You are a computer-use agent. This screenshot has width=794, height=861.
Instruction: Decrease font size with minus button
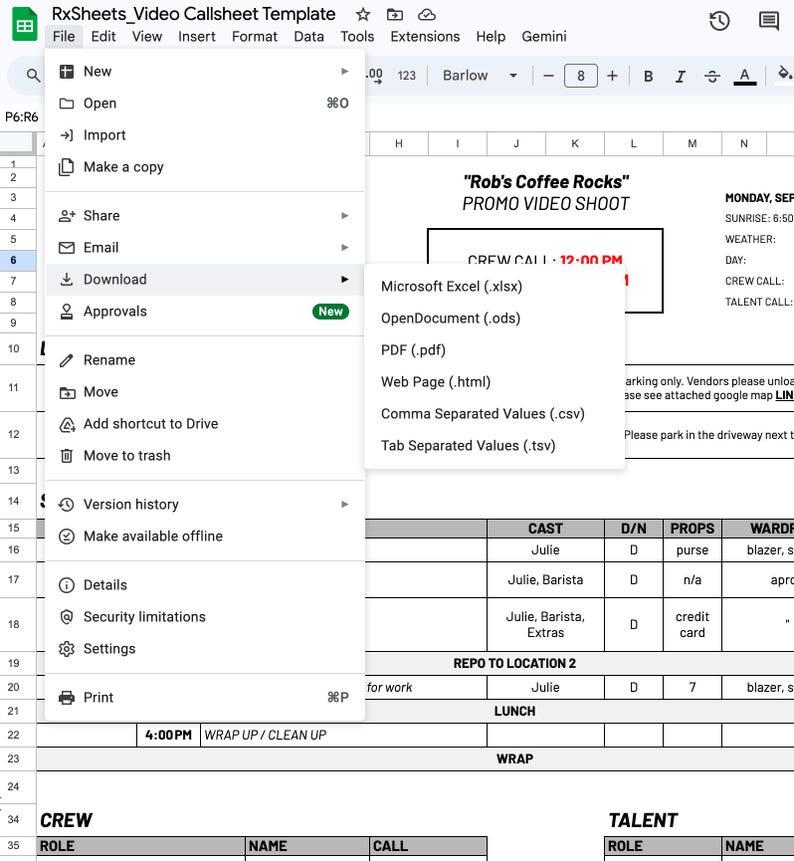pos(548,75)
